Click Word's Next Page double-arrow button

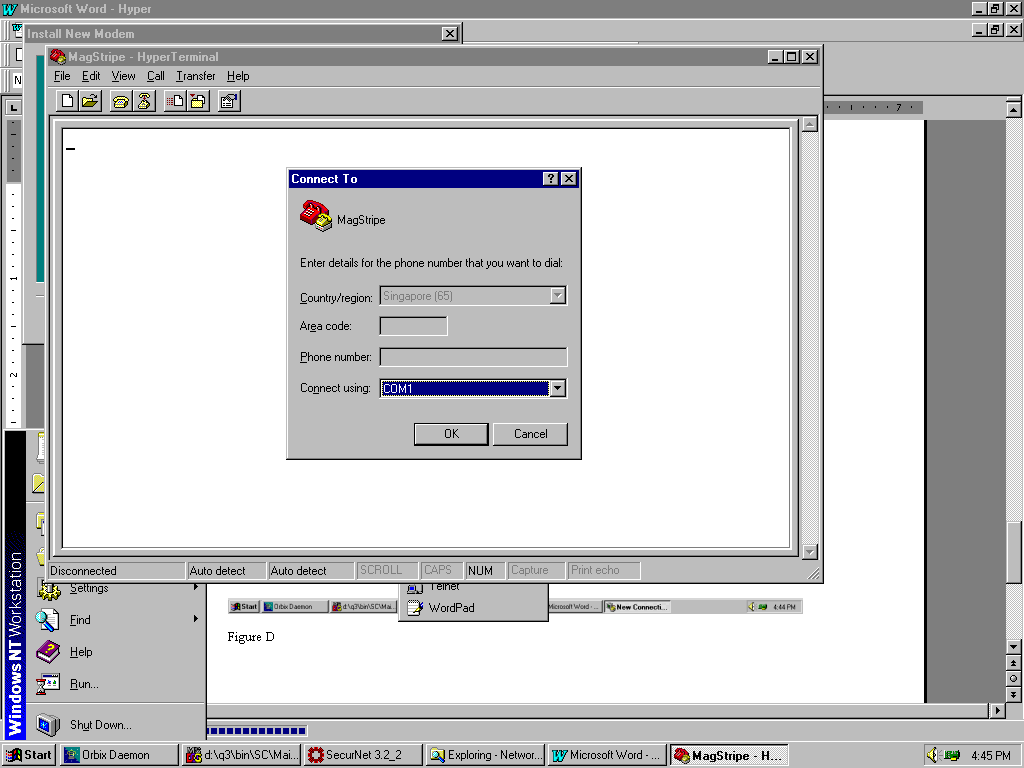click(1013, 694)
